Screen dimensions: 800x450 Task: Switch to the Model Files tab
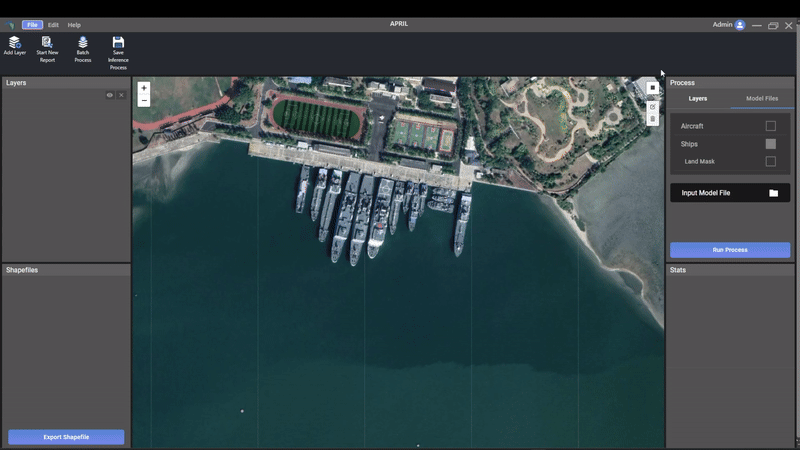pyautogui.click(x=762, y=99)
